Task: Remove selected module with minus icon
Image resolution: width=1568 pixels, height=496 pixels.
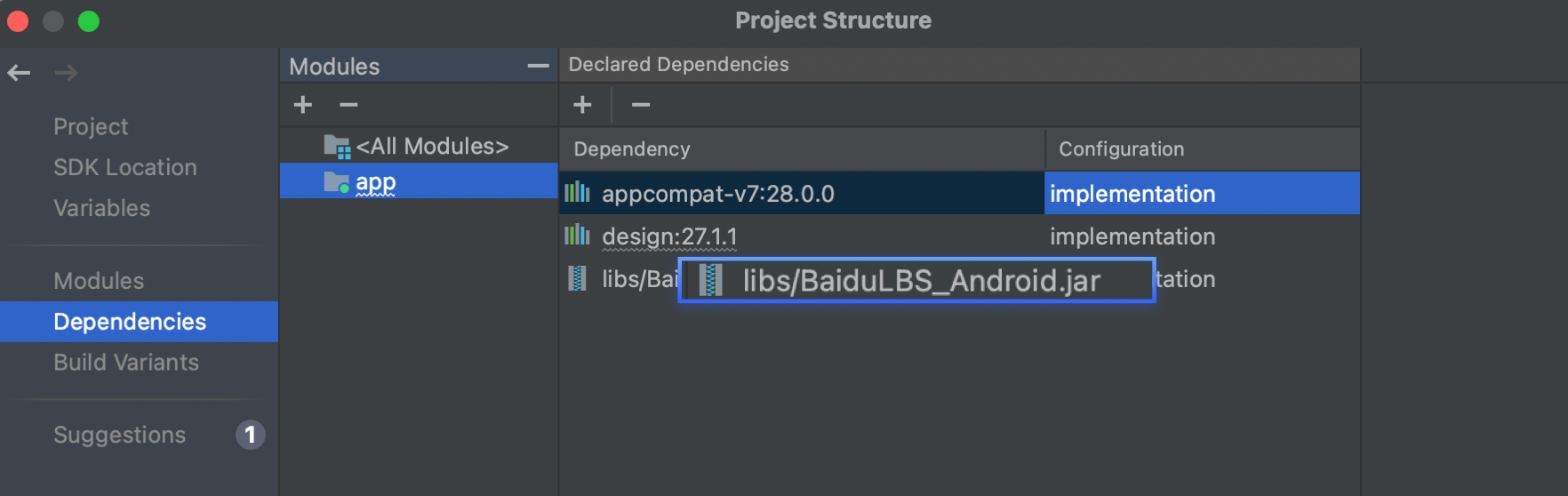Action: [x=348, y=105]
